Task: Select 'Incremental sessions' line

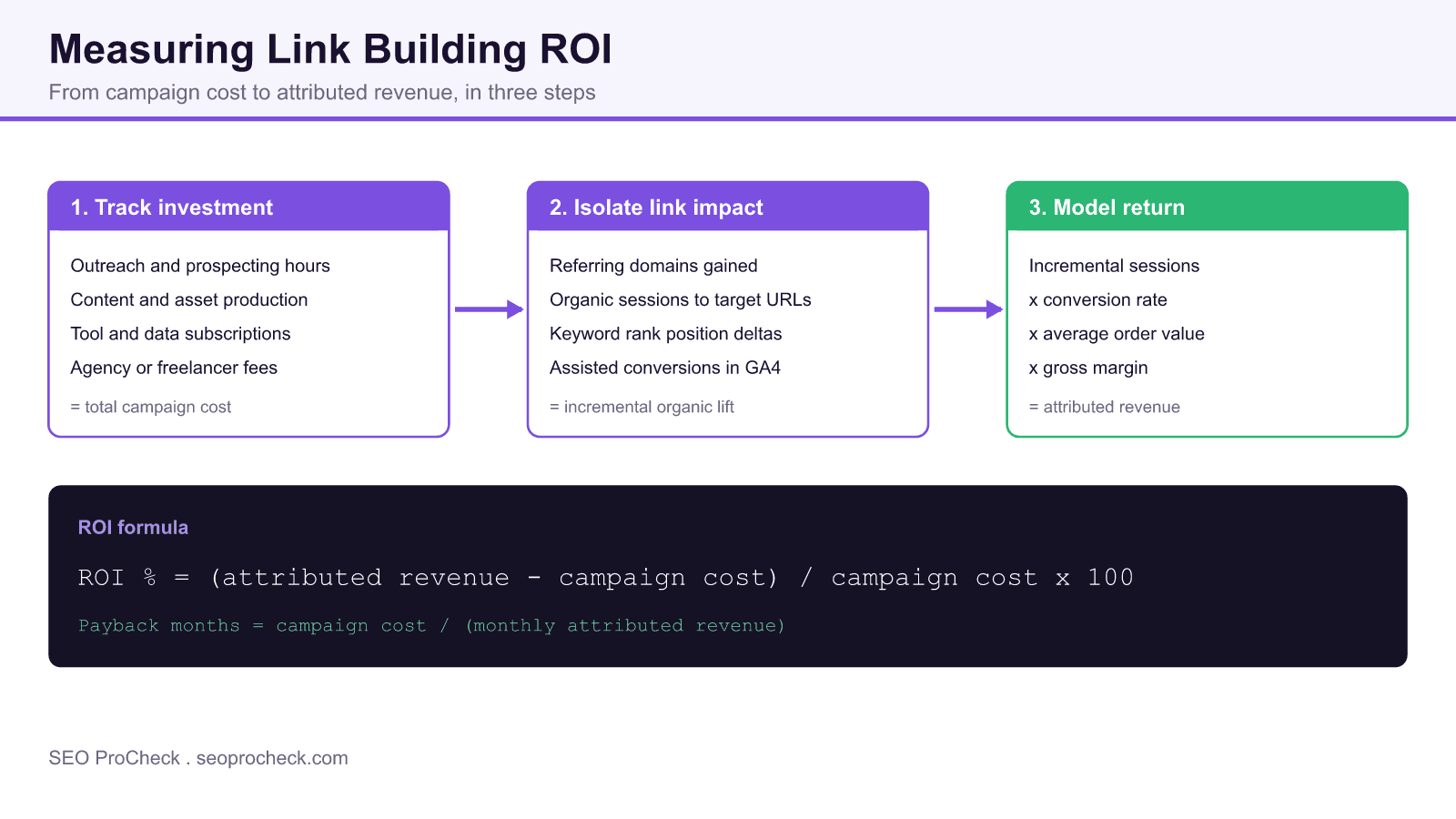Action: 1114,266
